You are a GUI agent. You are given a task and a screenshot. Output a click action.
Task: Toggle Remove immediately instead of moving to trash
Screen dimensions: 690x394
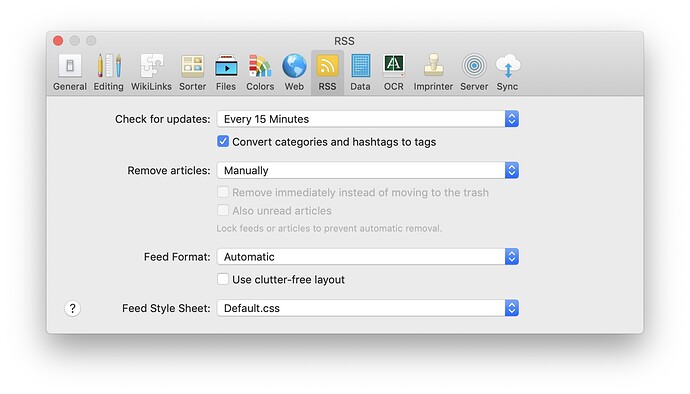pyautogui.click(x=223, y=192)
